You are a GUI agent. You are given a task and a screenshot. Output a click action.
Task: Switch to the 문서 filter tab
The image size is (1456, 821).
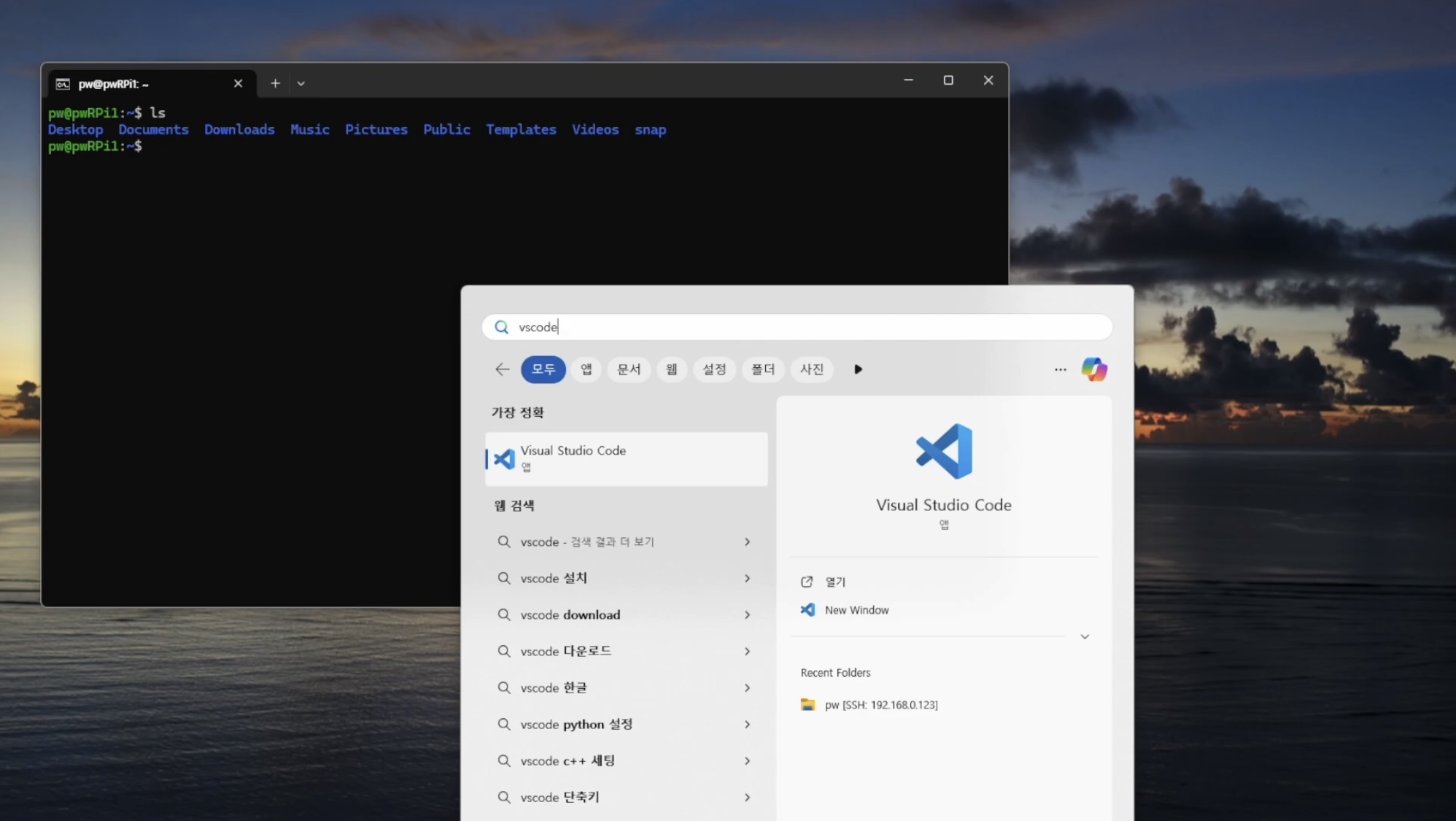pyautogui.click(x=628, y=369)
